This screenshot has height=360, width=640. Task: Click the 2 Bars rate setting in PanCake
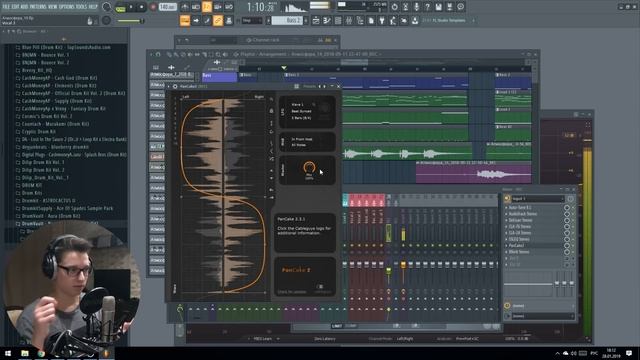pos(302,118)
